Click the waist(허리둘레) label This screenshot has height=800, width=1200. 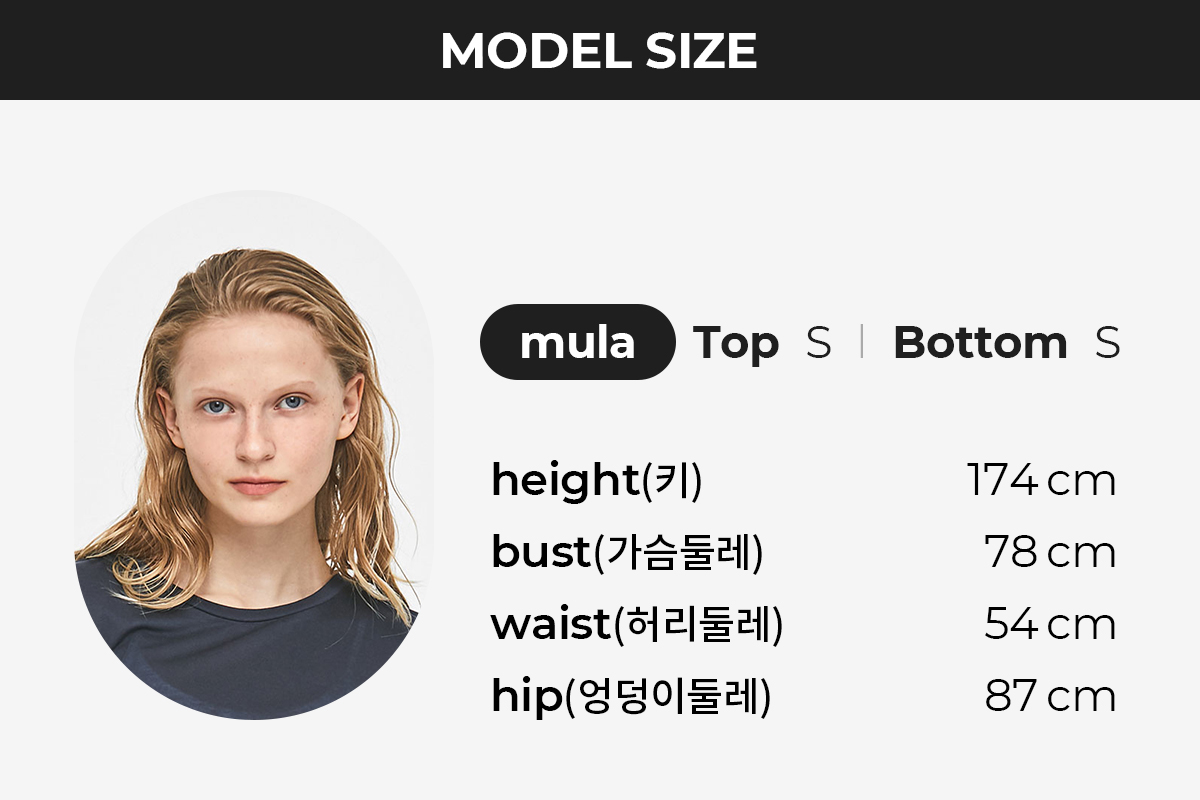pos(637,625)
